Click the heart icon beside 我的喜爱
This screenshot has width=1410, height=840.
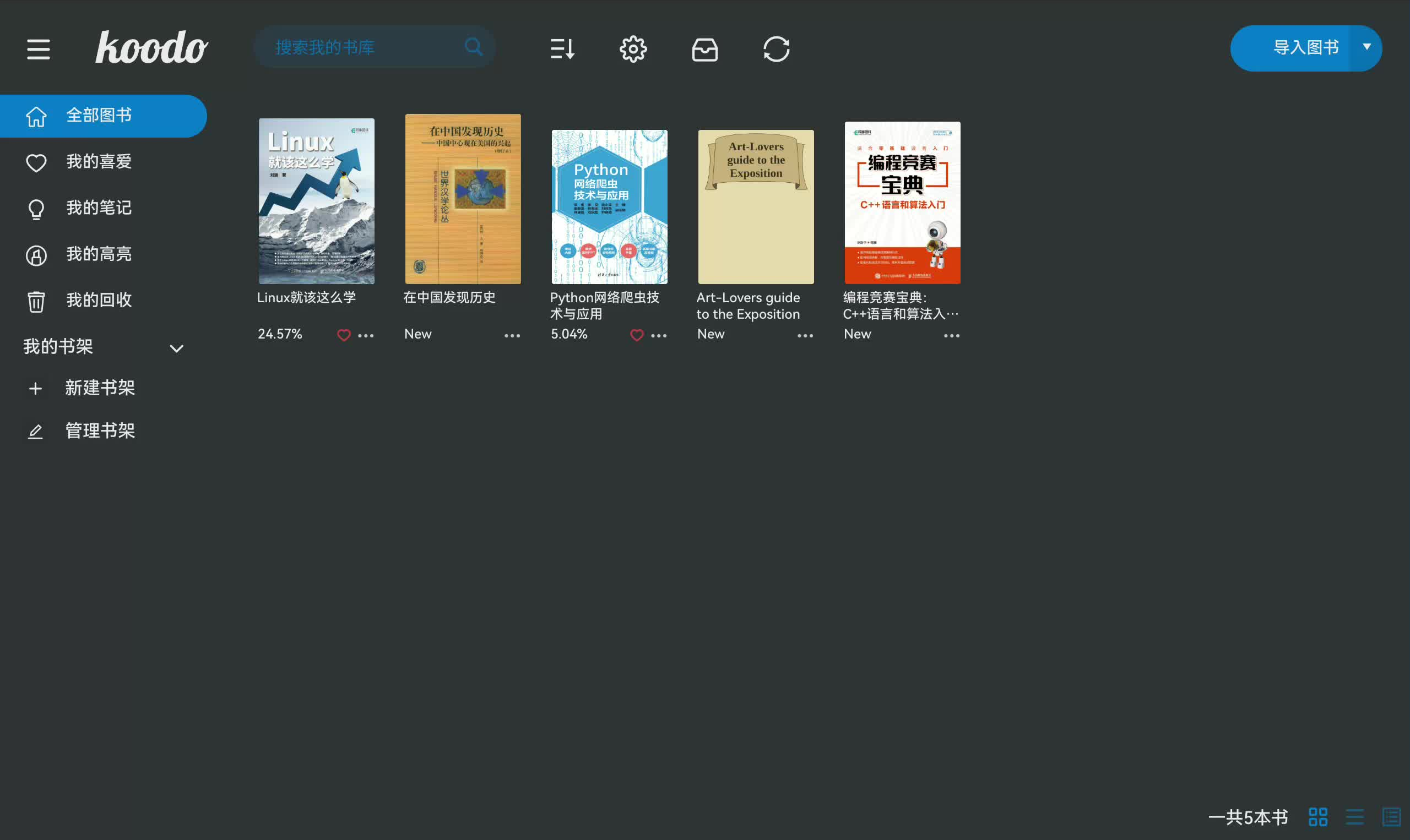point(36,162)
